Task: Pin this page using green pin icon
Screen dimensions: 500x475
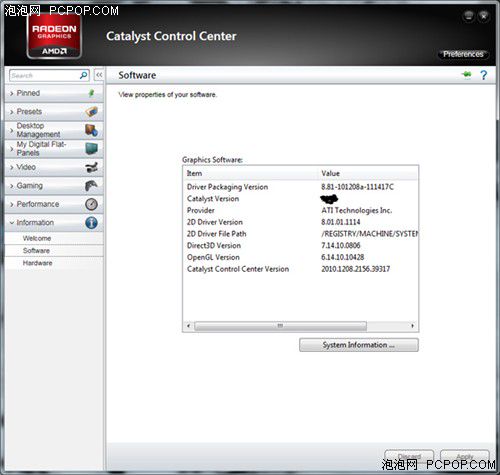Action: (x=467, y=75)
